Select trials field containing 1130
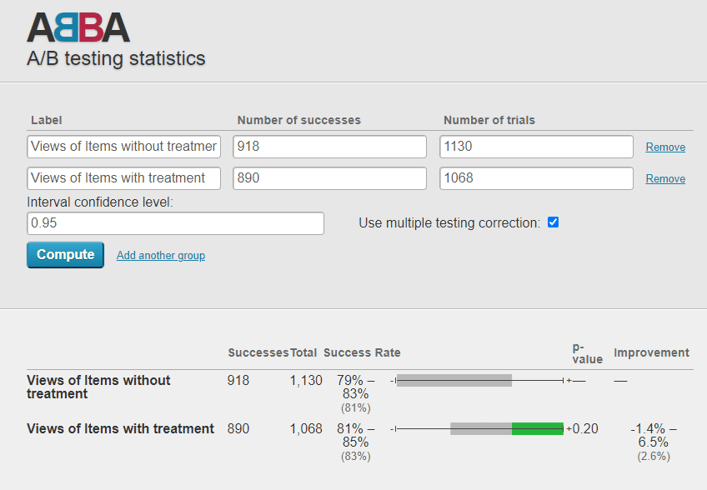 click(536, 147)
